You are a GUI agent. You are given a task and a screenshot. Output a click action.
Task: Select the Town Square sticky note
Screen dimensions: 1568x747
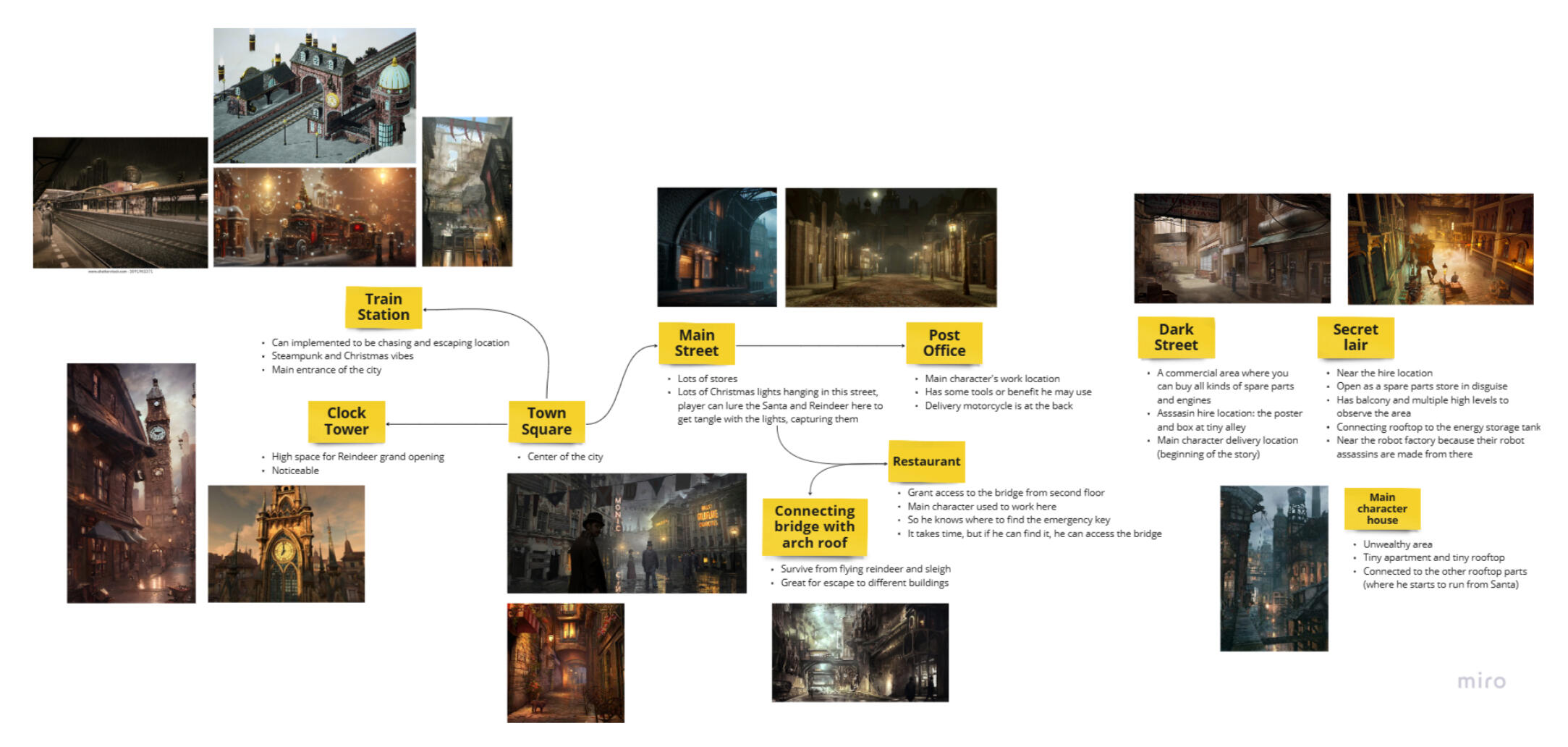coord(546,421)
